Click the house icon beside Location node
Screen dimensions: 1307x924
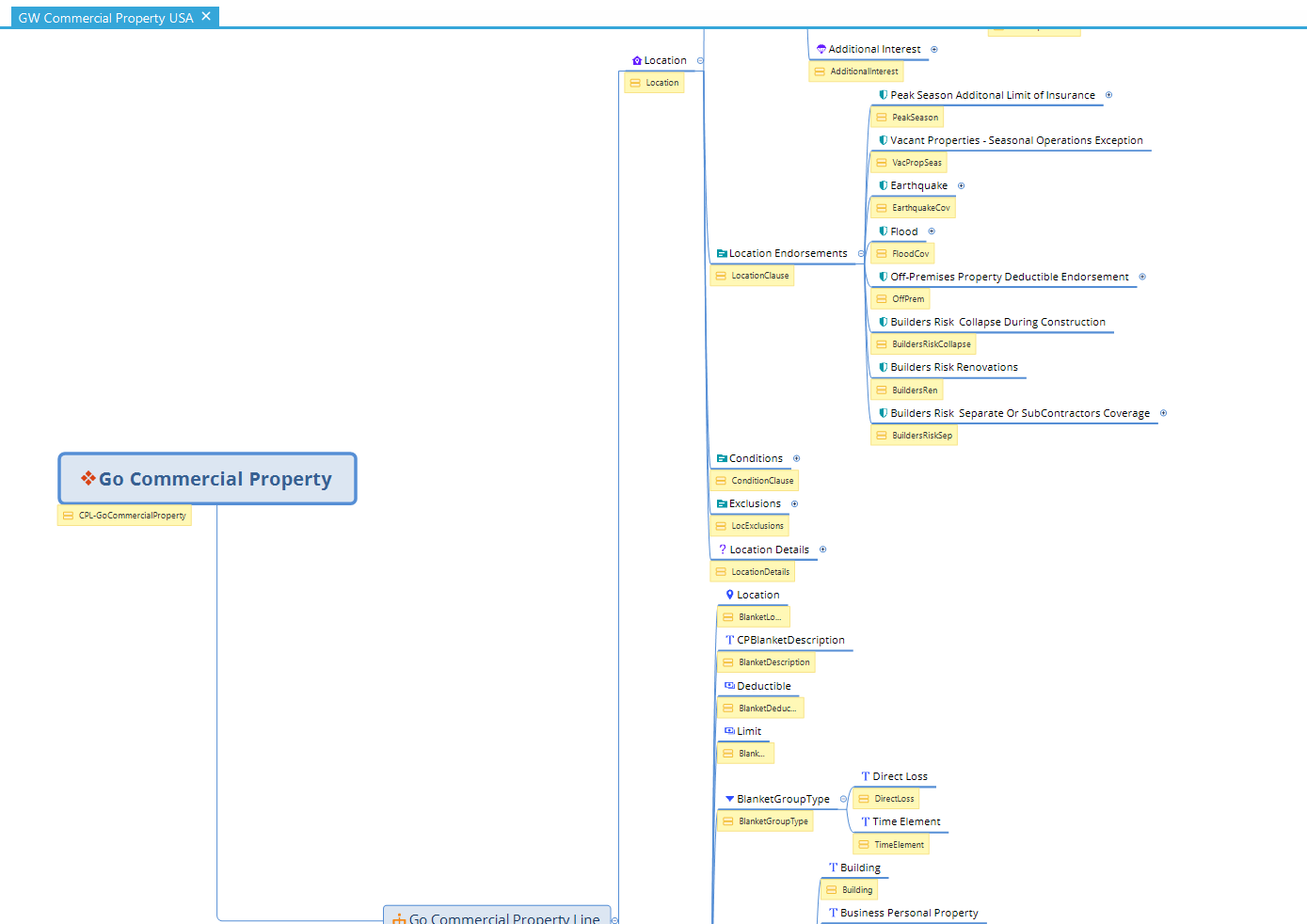point(637,61)
